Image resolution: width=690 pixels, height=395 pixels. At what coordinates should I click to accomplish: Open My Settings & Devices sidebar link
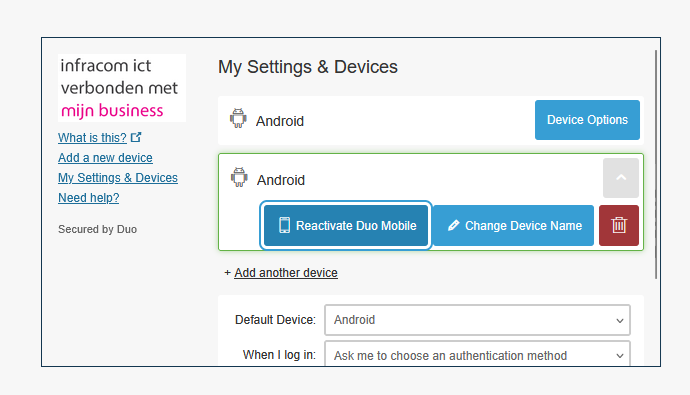pos(118,178)
